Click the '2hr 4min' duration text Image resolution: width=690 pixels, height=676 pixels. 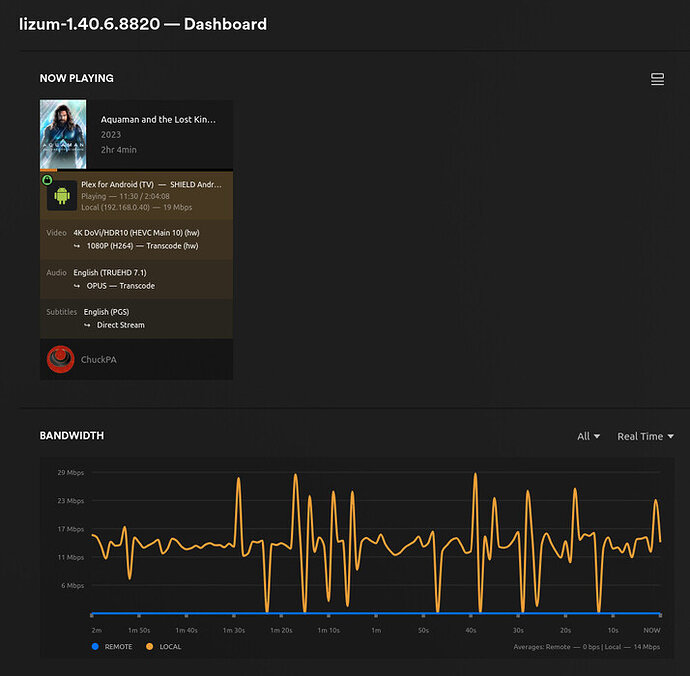tap(119, 150)
